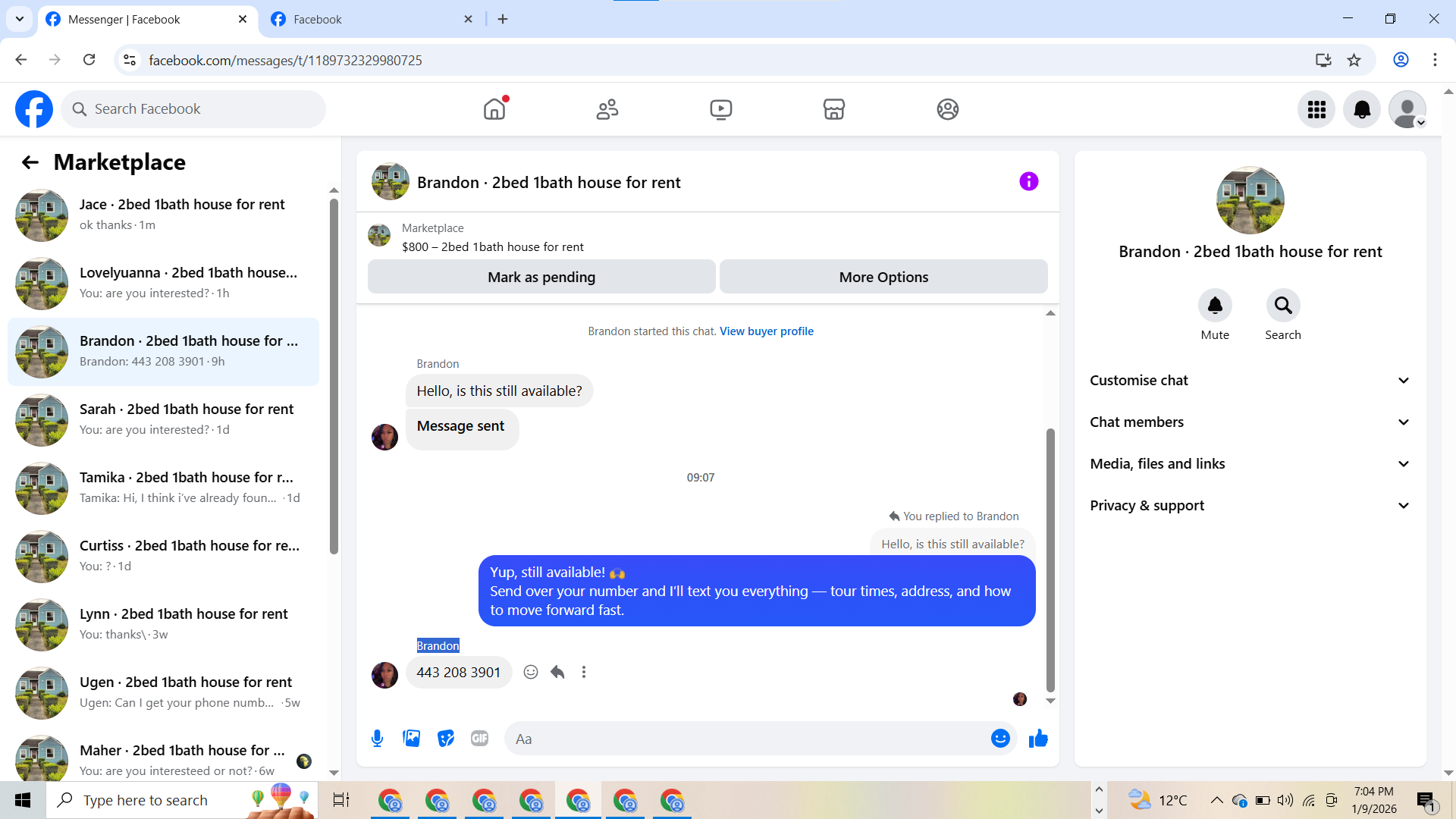Open conversation information purple icon

[x=1028, y=181]
